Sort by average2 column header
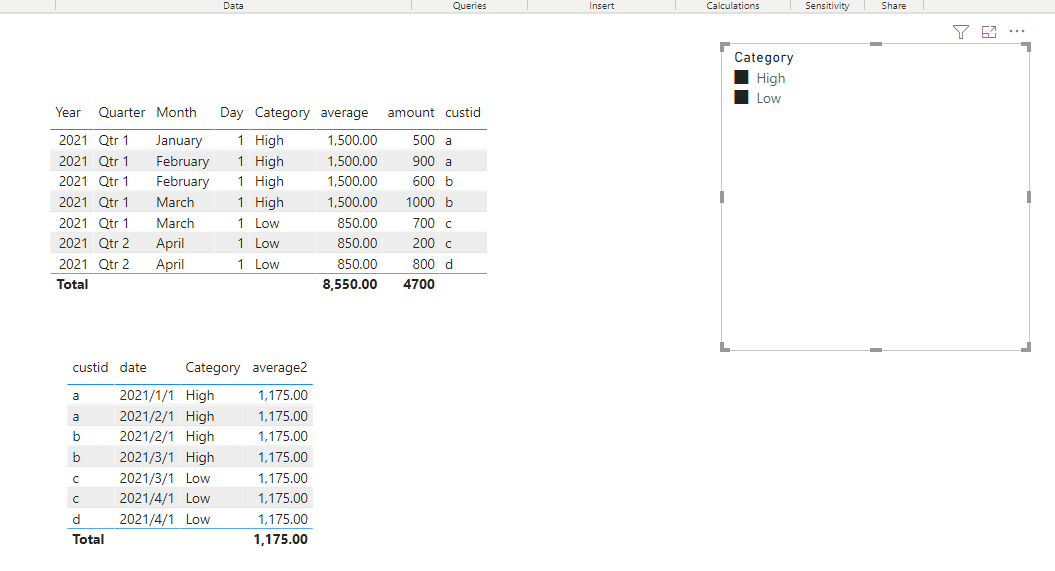1055x571 pixels. click(x=280, y=367)
